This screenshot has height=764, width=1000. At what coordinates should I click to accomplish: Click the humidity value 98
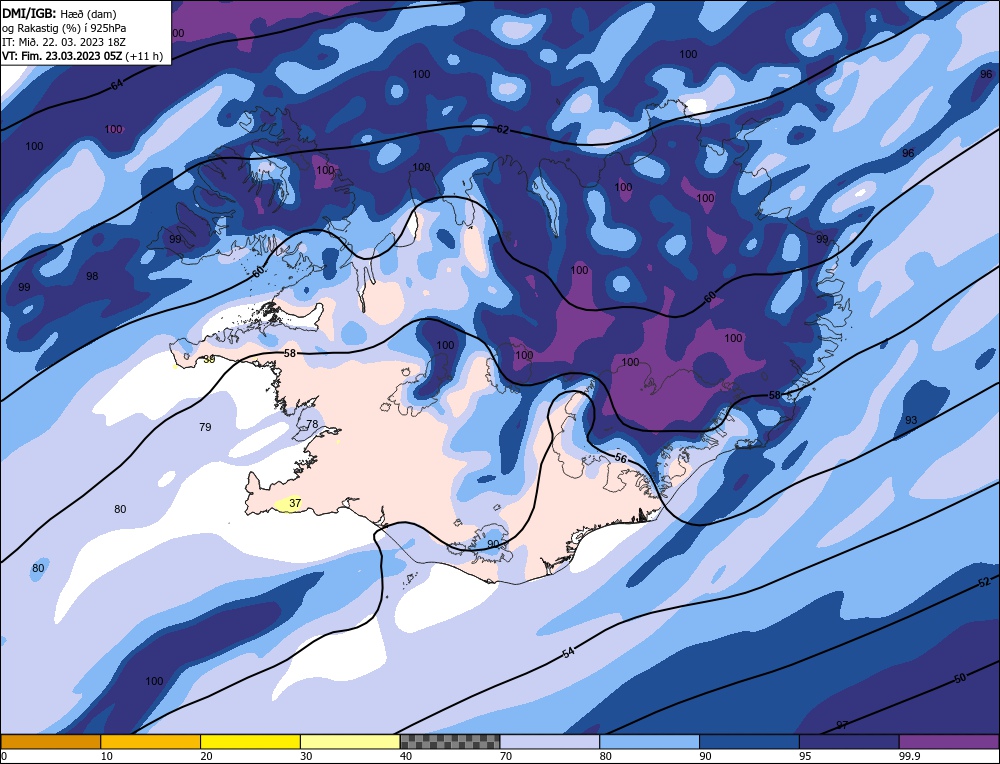point(92,276)
